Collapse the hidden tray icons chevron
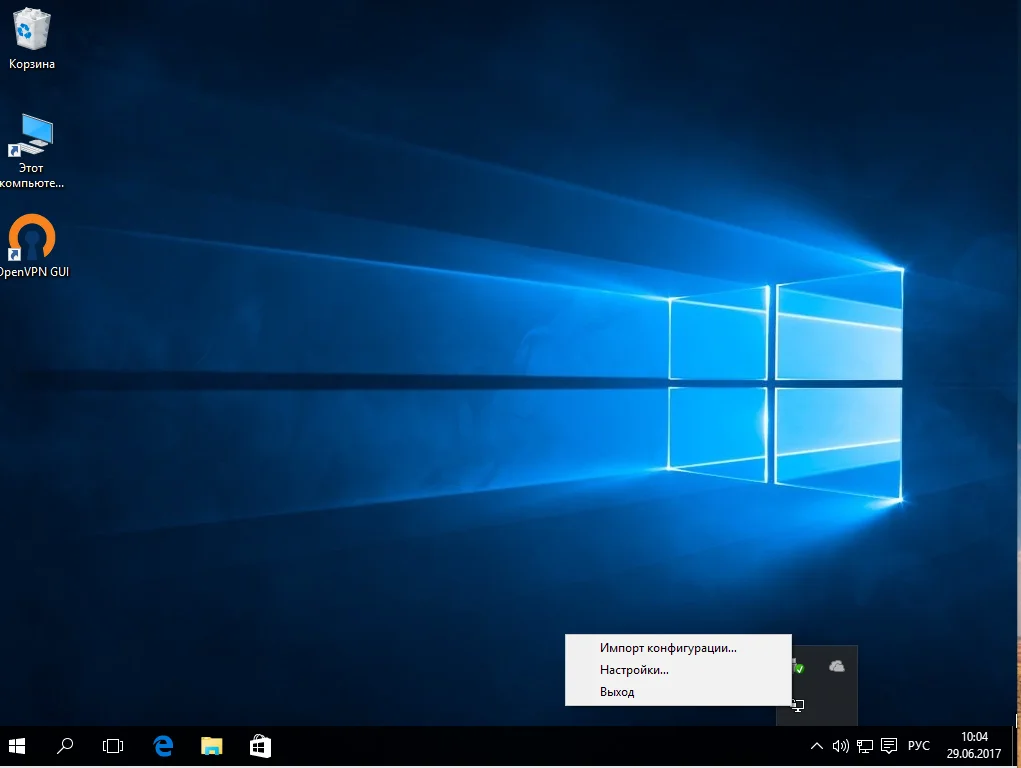1021x768 pixels. coord(816,746)
